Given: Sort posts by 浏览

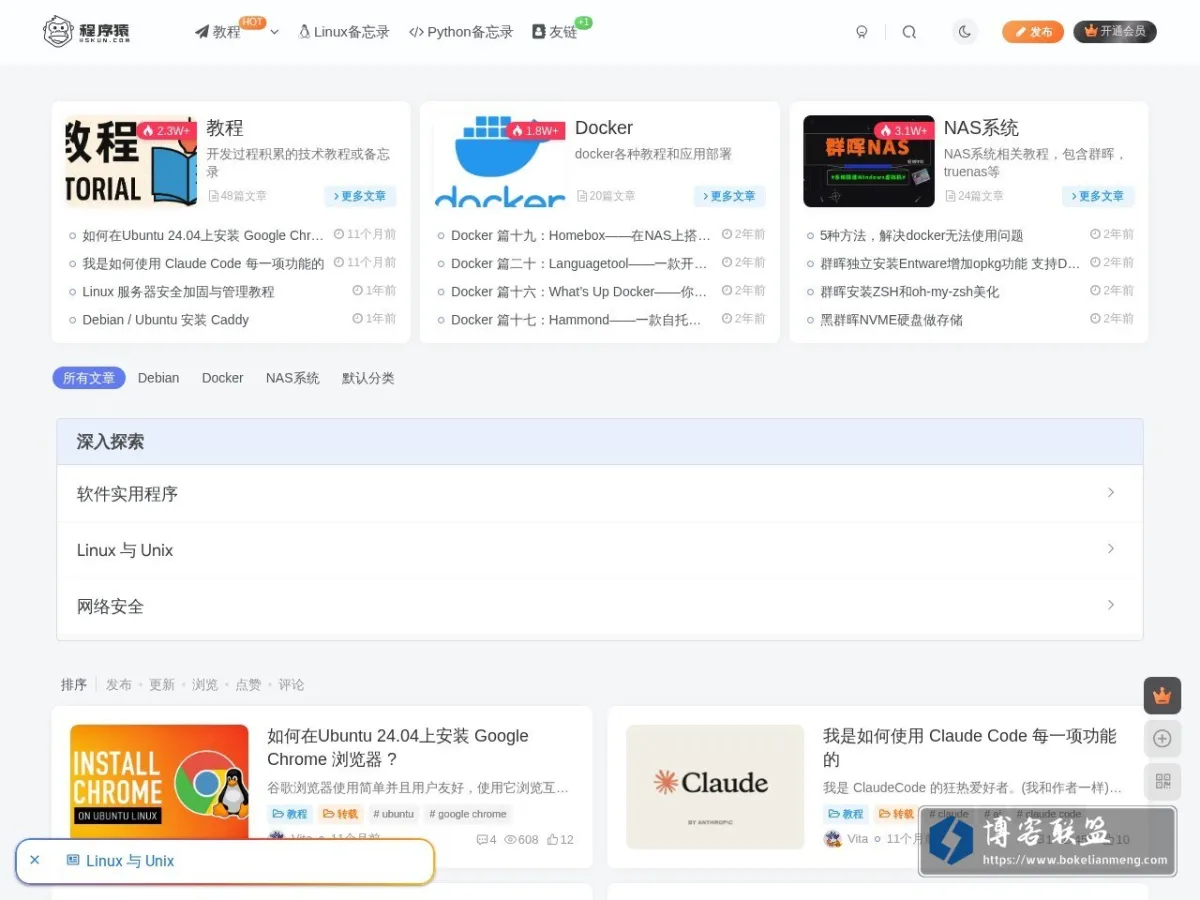Looking at the screenshot, I should tap(205, 685).
